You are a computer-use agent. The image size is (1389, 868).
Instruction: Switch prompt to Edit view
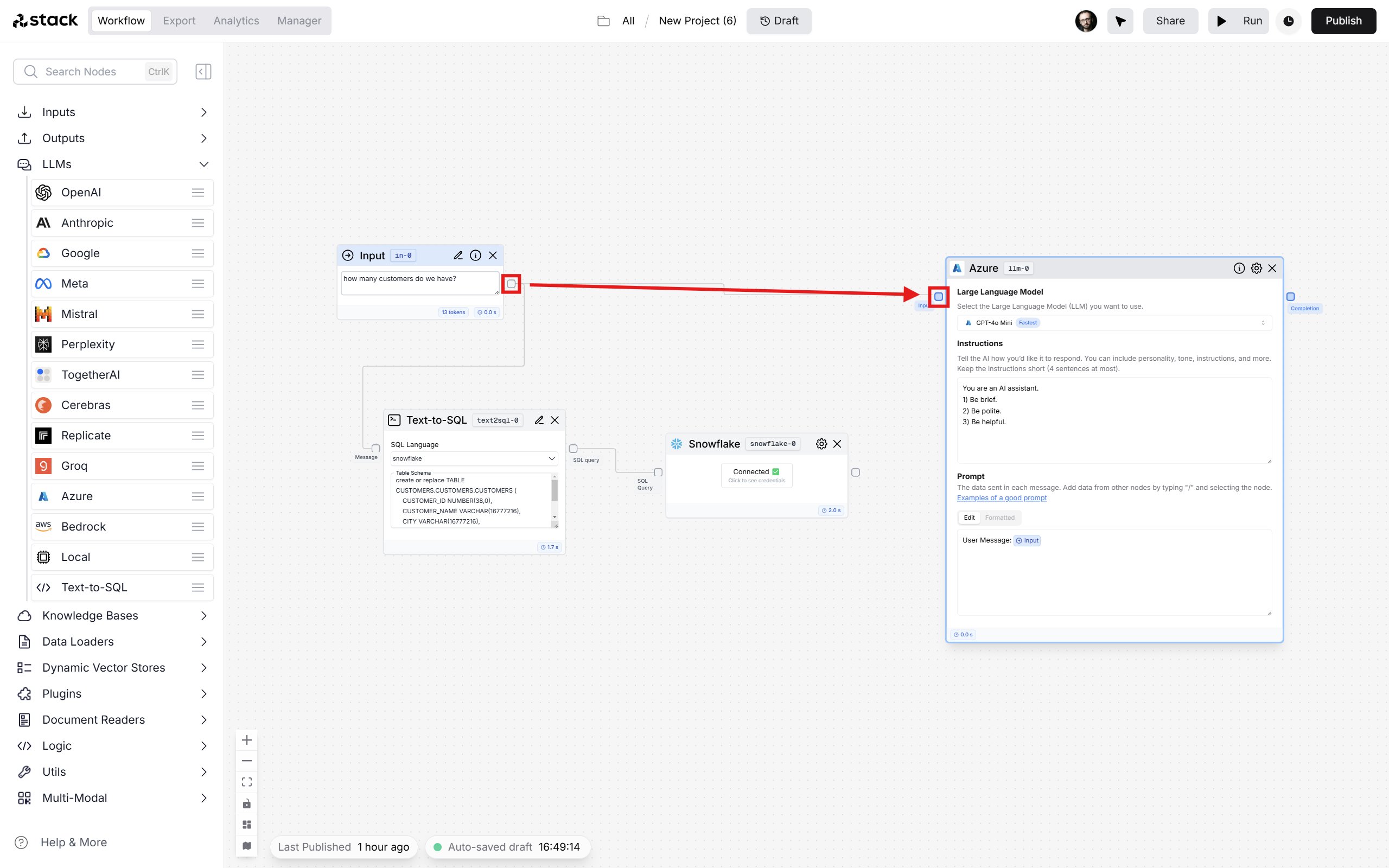coord(969,518)
